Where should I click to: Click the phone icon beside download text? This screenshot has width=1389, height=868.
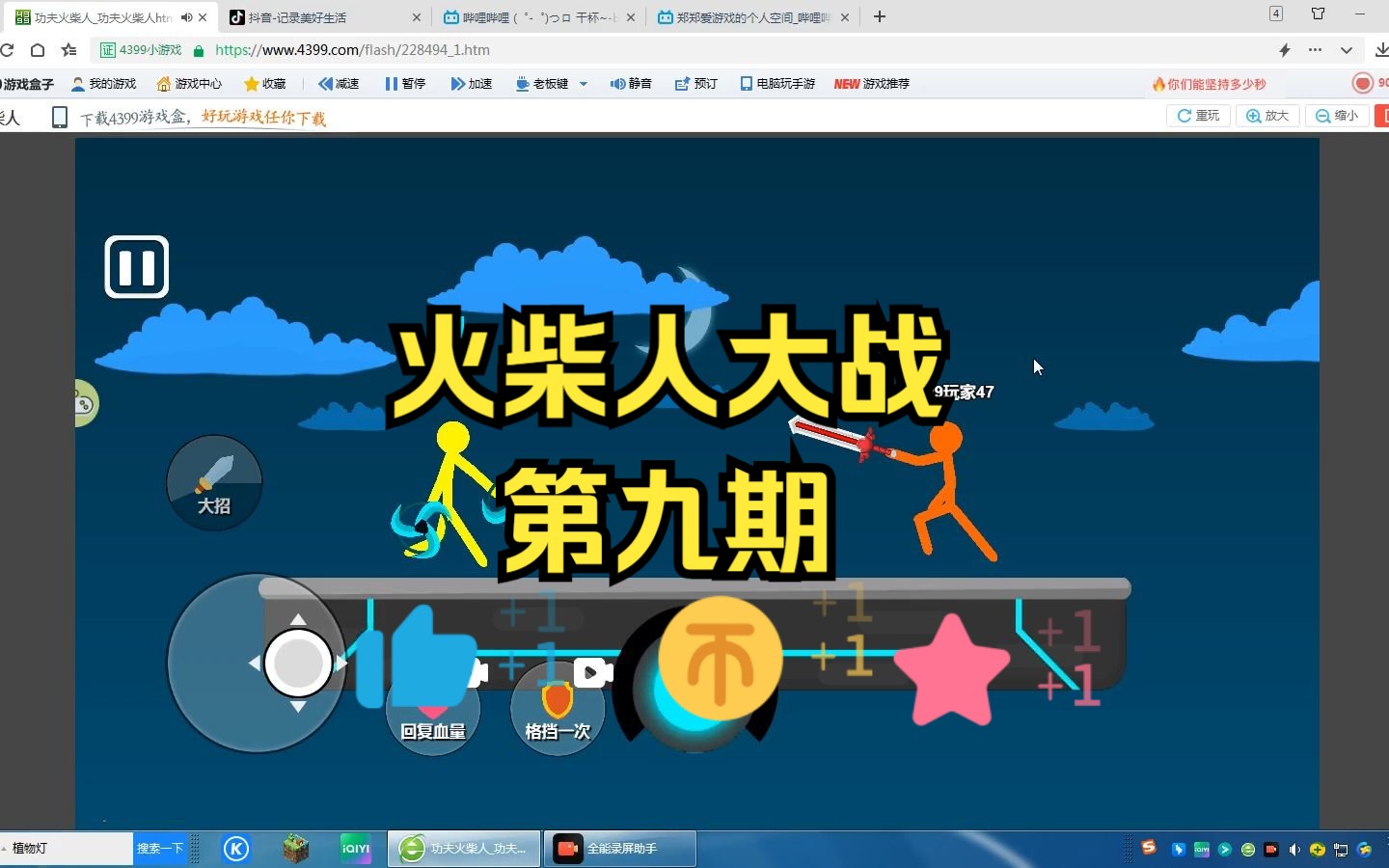click(59, 118)
